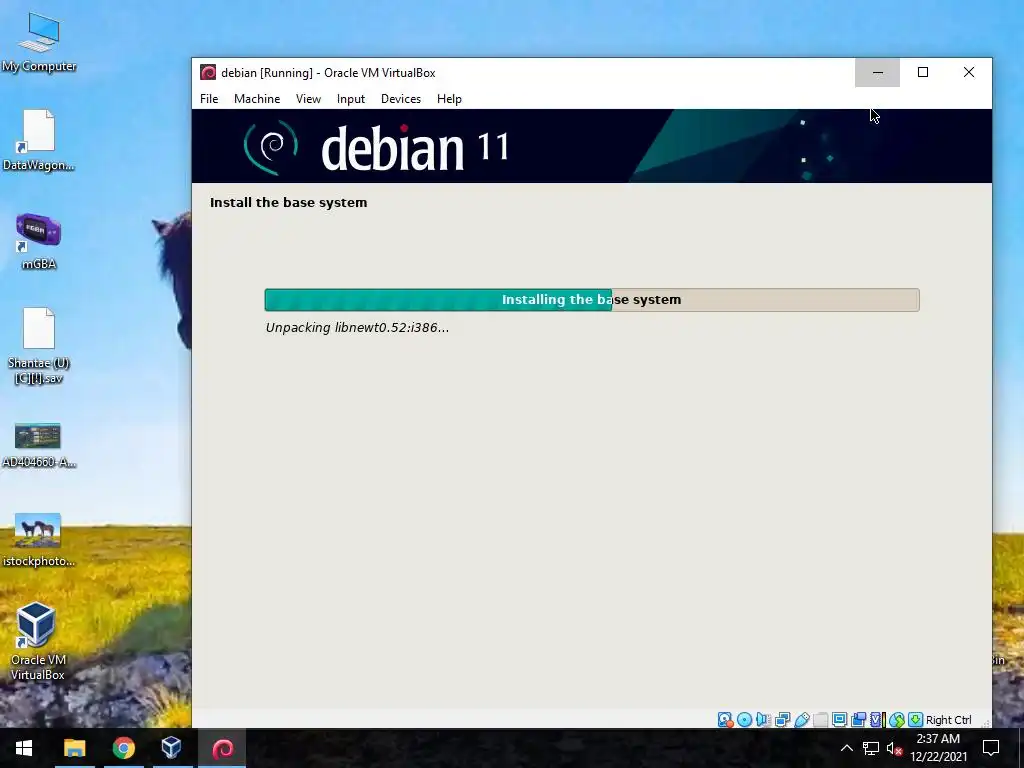The image size is (1024, 768).
Task: Click the recording status icon
Action: (x=858, y=720)
